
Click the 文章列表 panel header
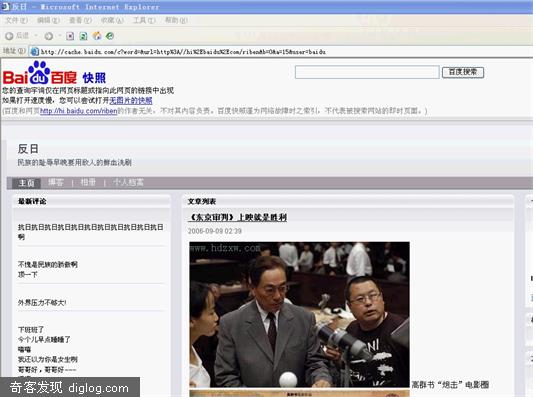click(x=202, y=201)
